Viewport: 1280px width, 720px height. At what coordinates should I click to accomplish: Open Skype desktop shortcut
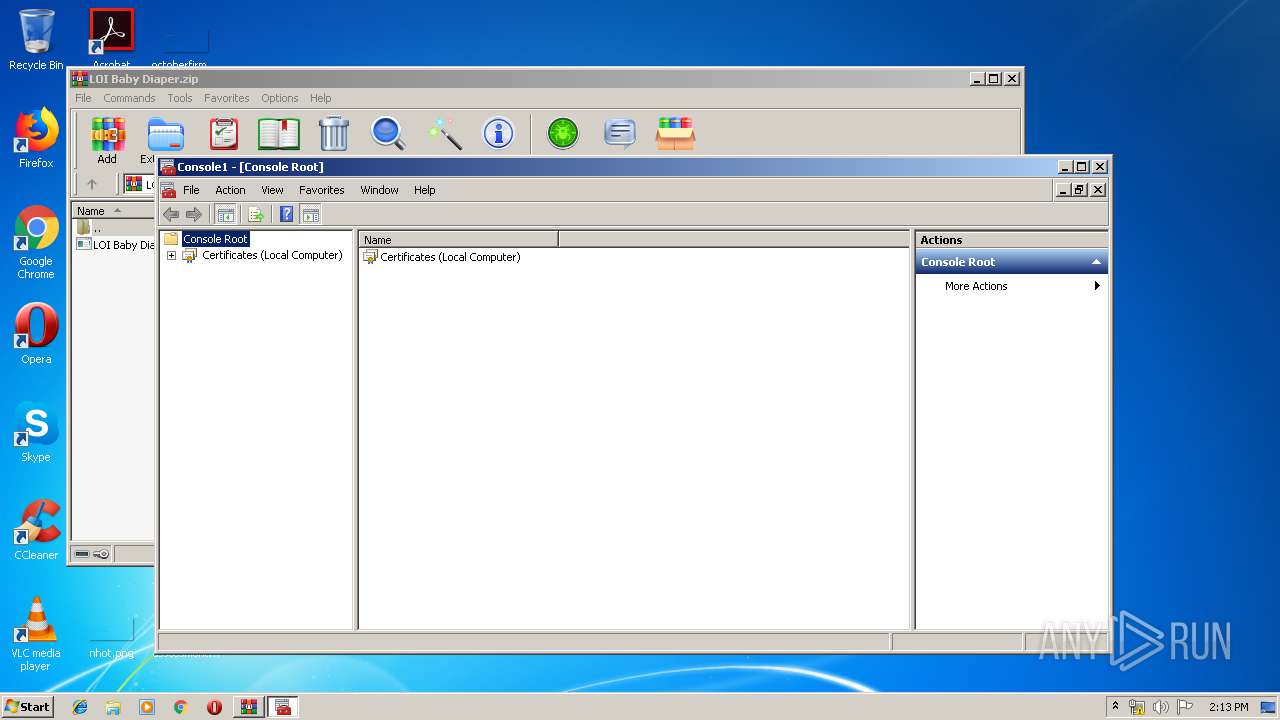pos(36,432)
